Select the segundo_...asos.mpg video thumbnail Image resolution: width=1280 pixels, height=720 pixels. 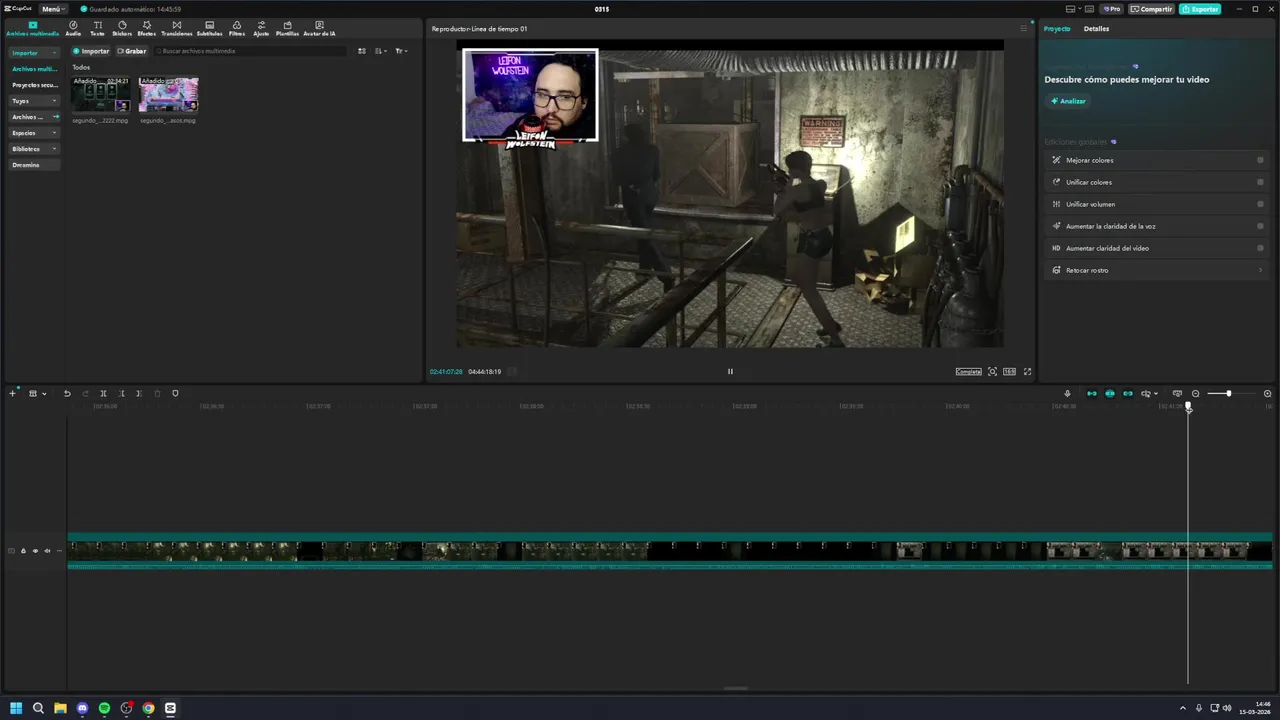(x=168, y=95)
